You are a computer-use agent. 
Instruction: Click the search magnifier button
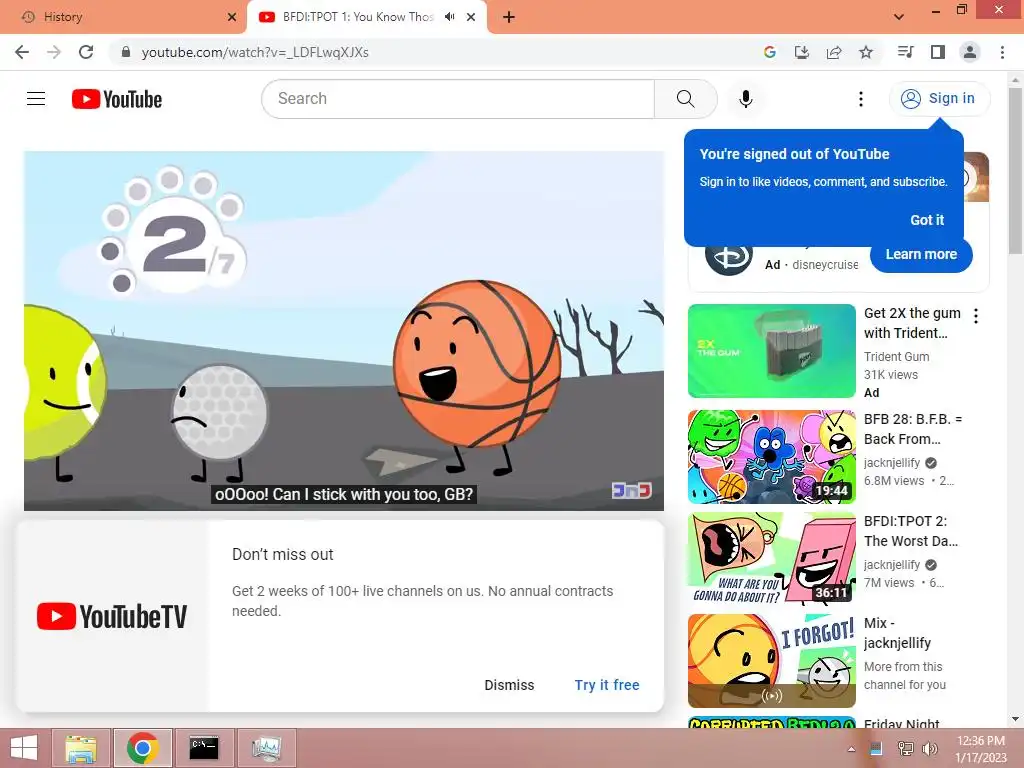685,99
